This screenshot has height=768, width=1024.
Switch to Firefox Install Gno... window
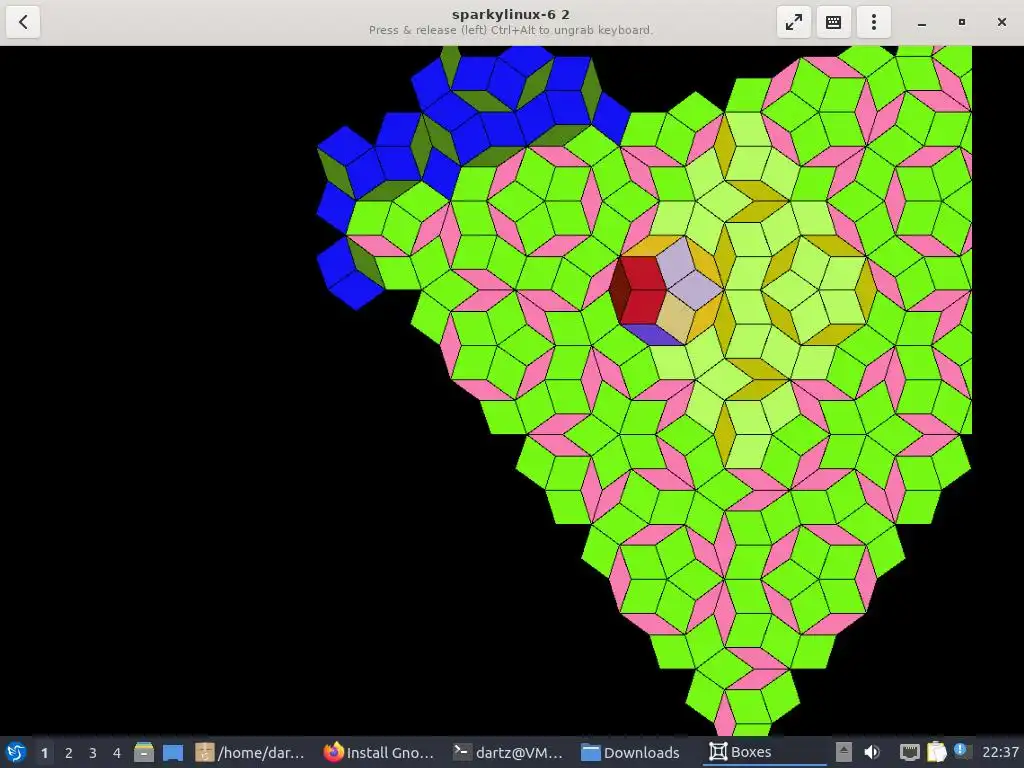point(379,752)
